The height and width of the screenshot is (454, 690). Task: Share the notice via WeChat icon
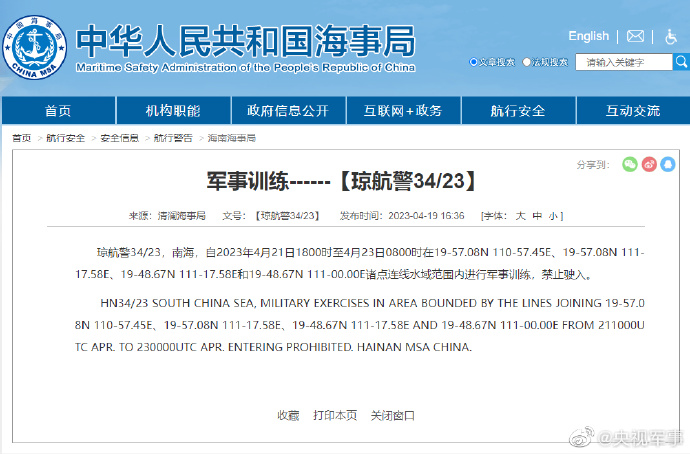629,164
